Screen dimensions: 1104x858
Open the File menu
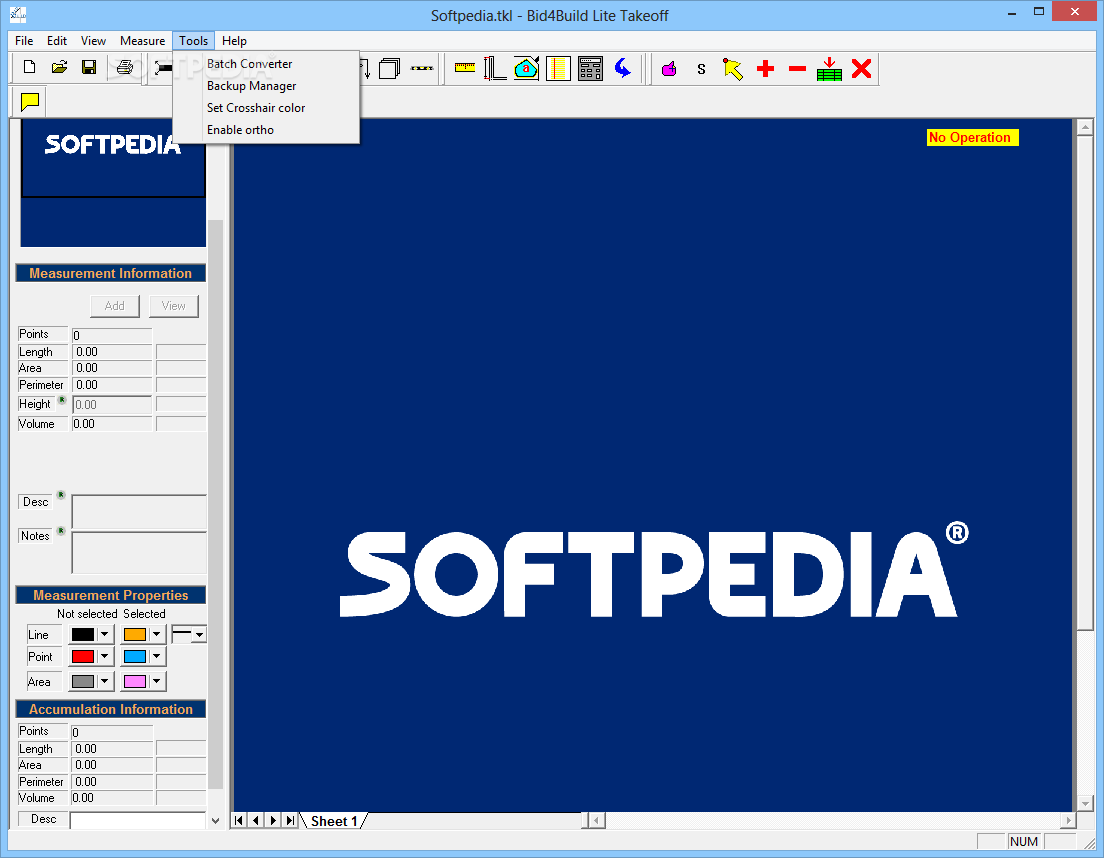(24, 41)
